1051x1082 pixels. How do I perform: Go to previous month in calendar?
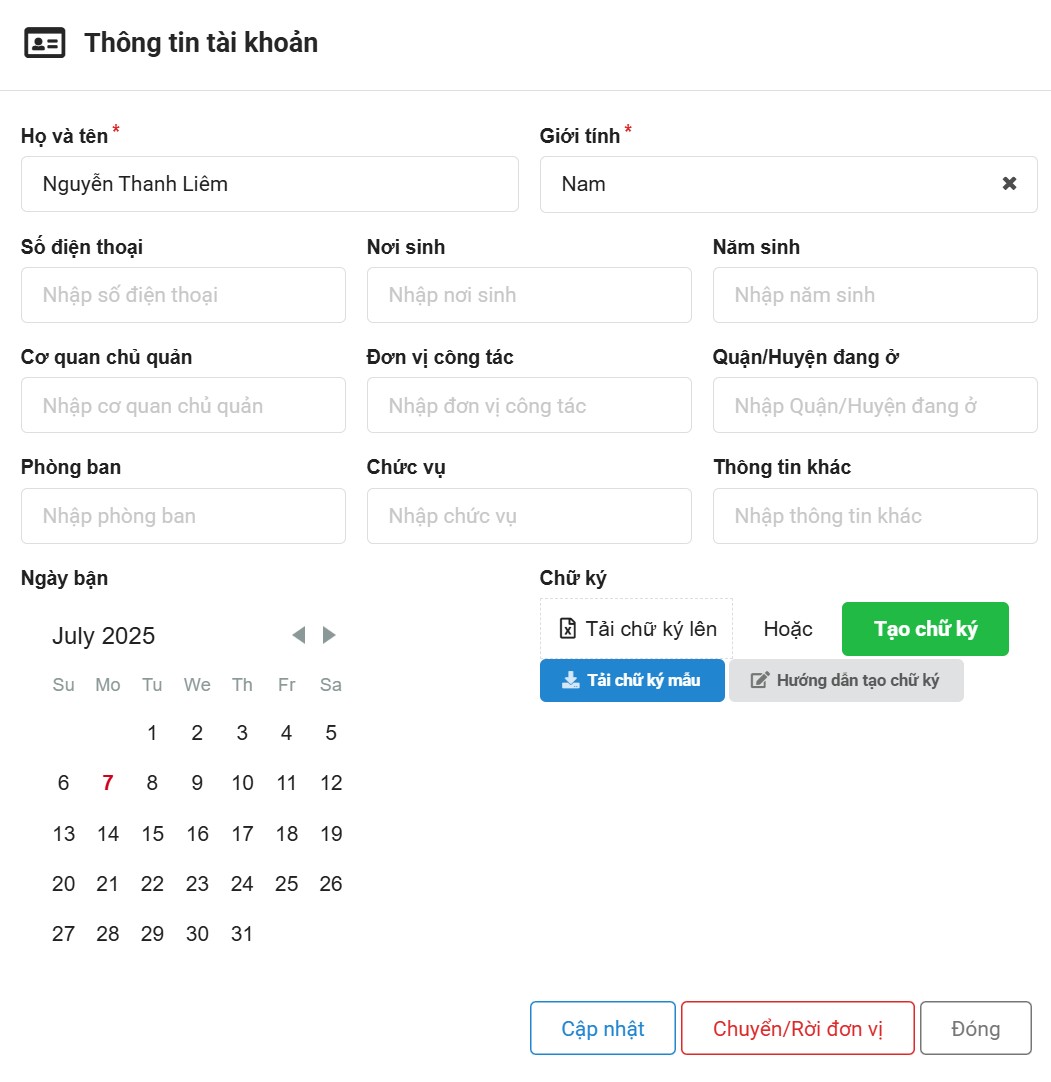point(298,635)
